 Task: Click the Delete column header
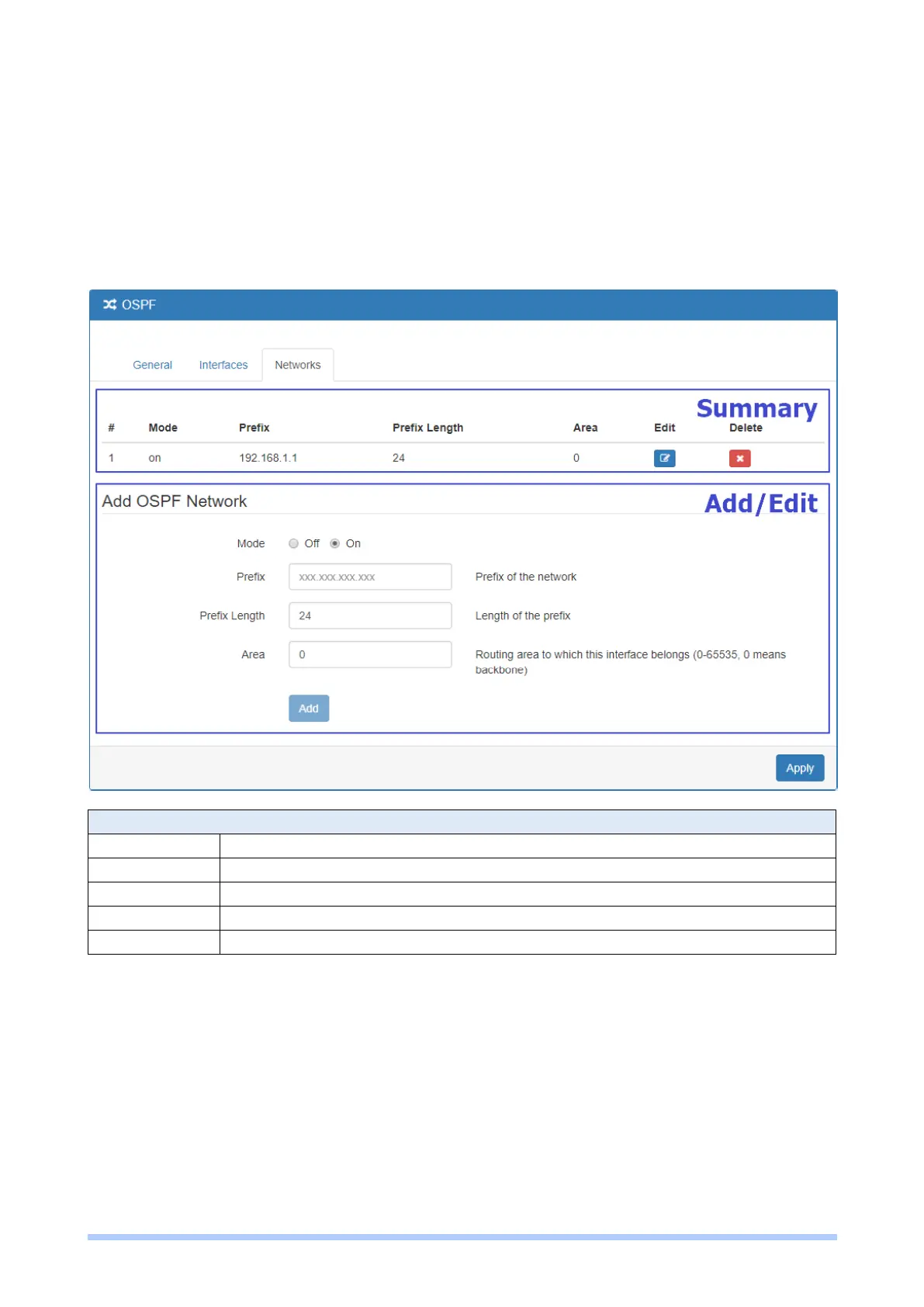pos(746,428)
